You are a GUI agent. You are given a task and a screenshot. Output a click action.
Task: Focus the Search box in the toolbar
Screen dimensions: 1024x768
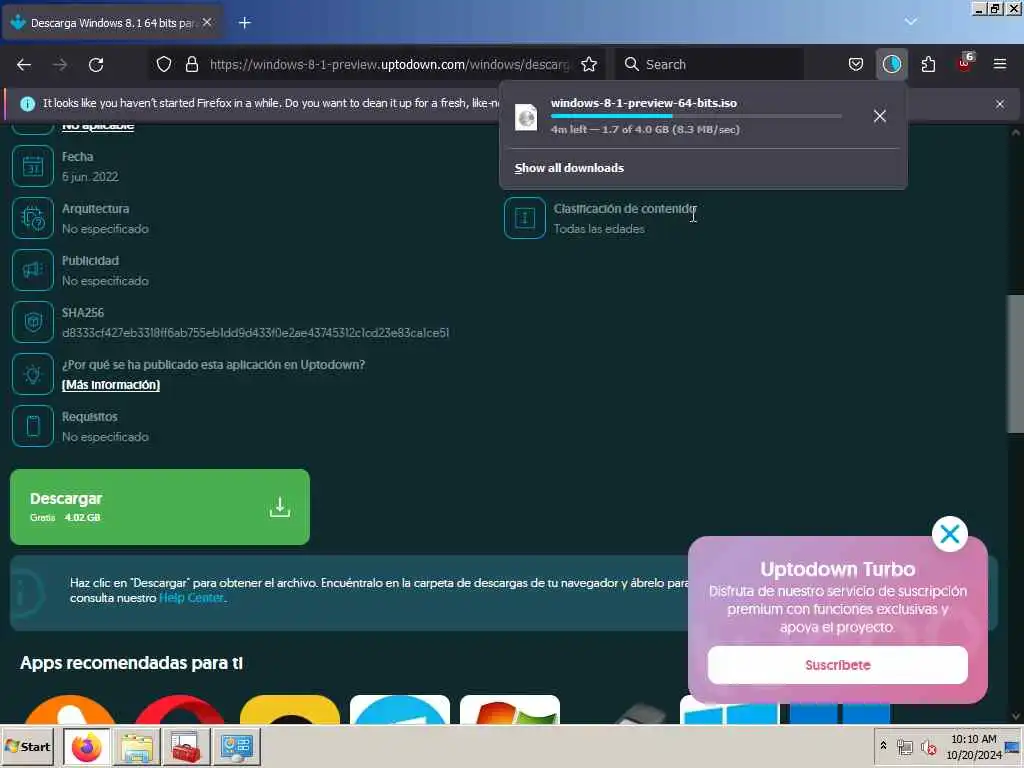tap(709, 64)
